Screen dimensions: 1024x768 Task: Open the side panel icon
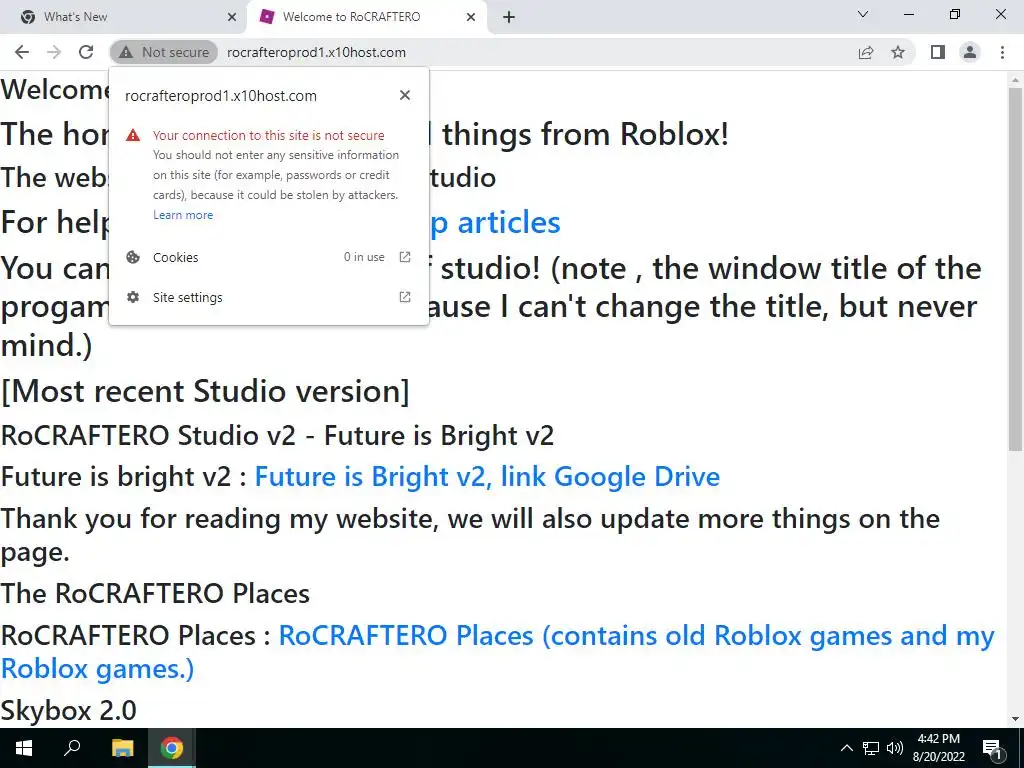click(x=938, y=52)
